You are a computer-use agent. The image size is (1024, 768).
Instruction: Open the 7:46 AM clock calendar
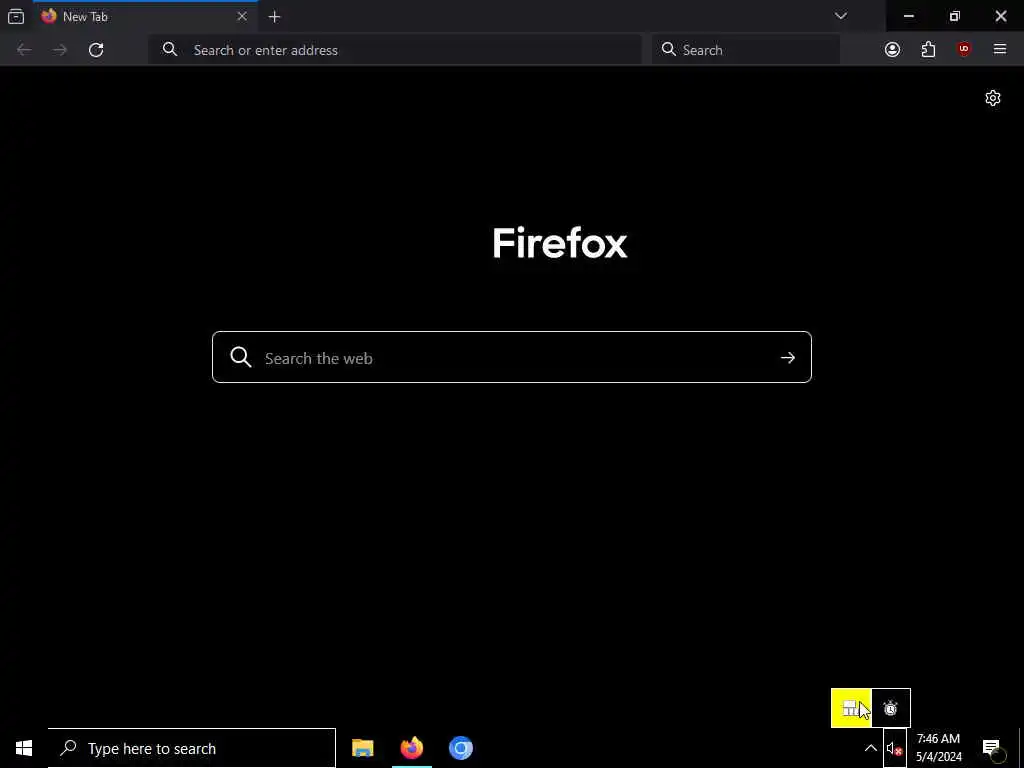pos(938,748)
